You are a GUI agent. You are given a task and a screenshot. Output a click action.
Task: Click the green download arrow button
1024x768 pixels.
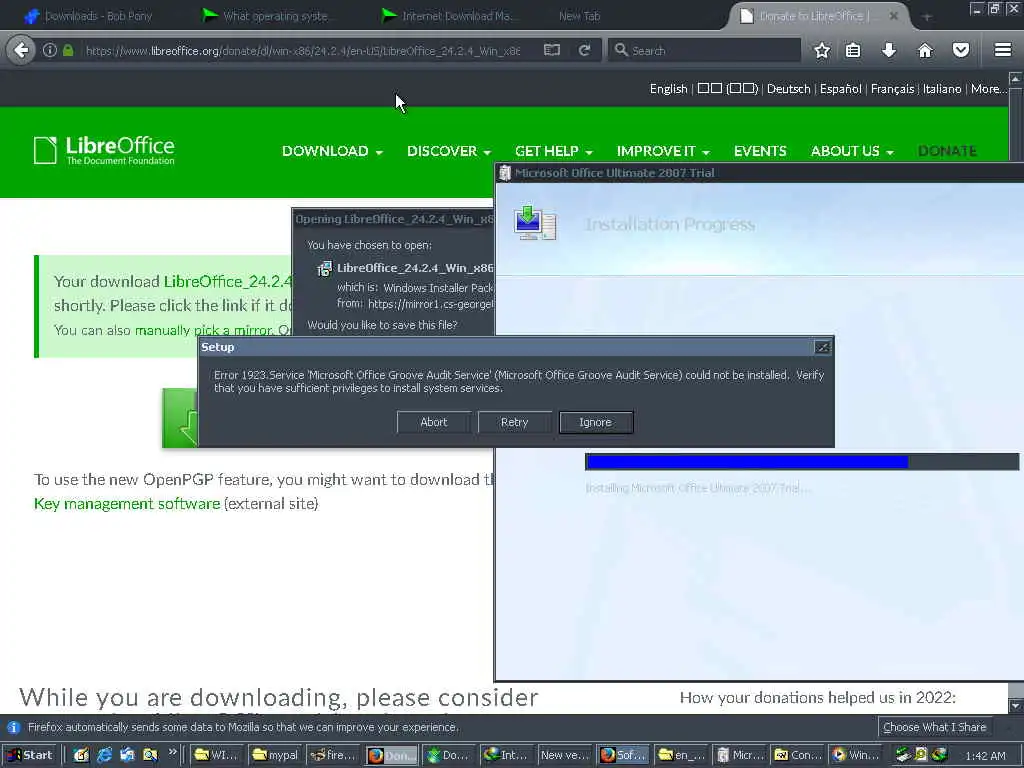pyautogui.click(x=180, y=418)
